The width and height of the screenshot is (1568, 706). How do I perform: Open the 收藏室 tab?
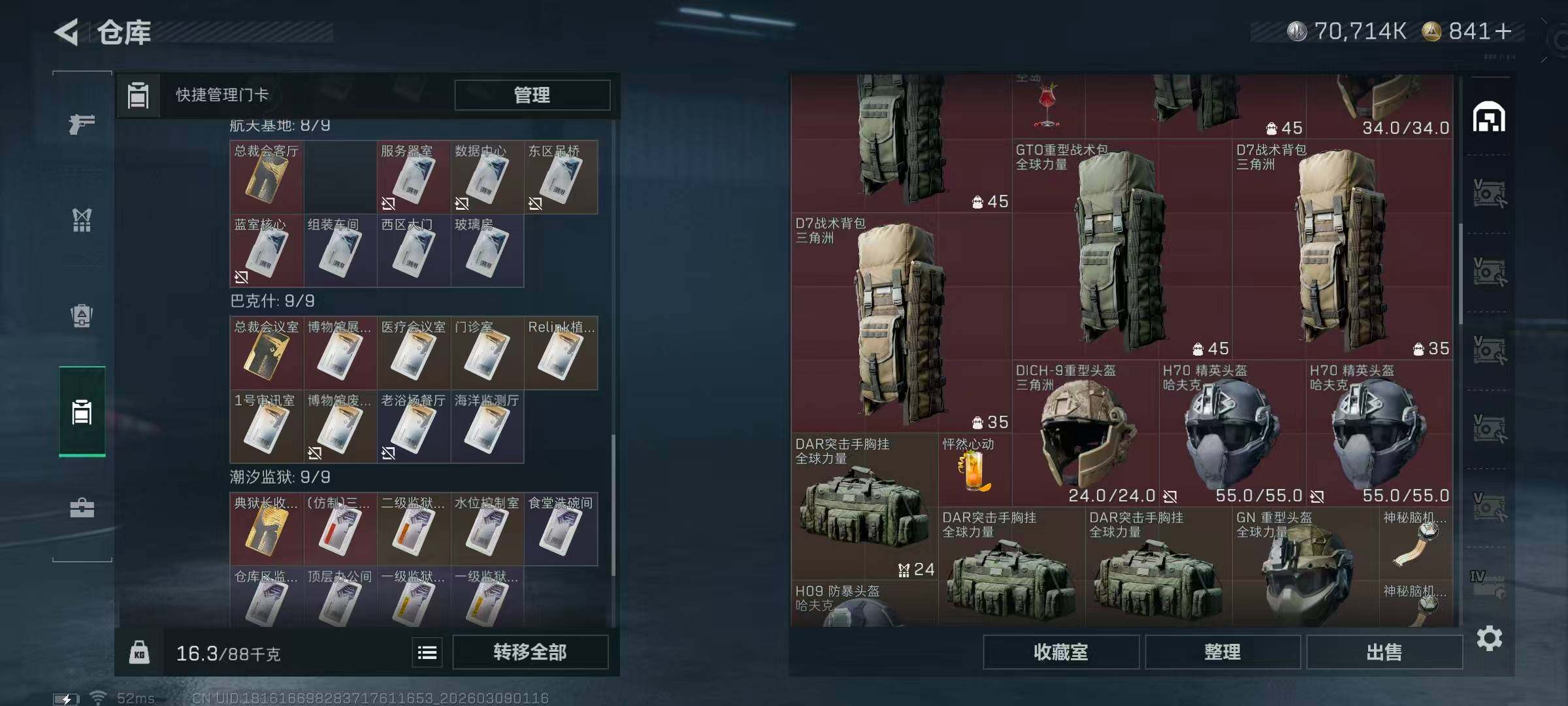point(1061,652)
